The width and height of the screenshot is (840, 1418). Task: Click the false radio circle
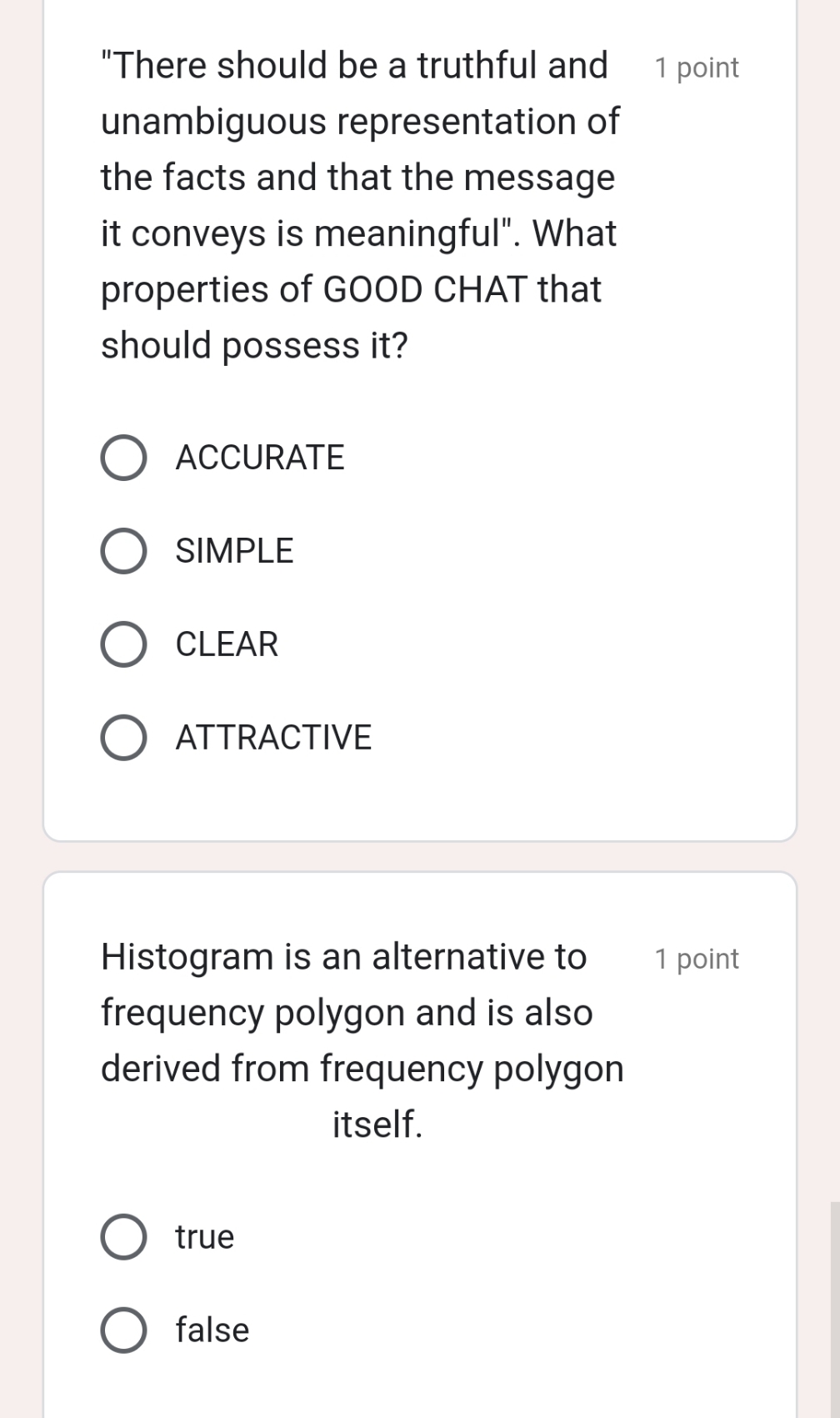tap(123, 1331)
